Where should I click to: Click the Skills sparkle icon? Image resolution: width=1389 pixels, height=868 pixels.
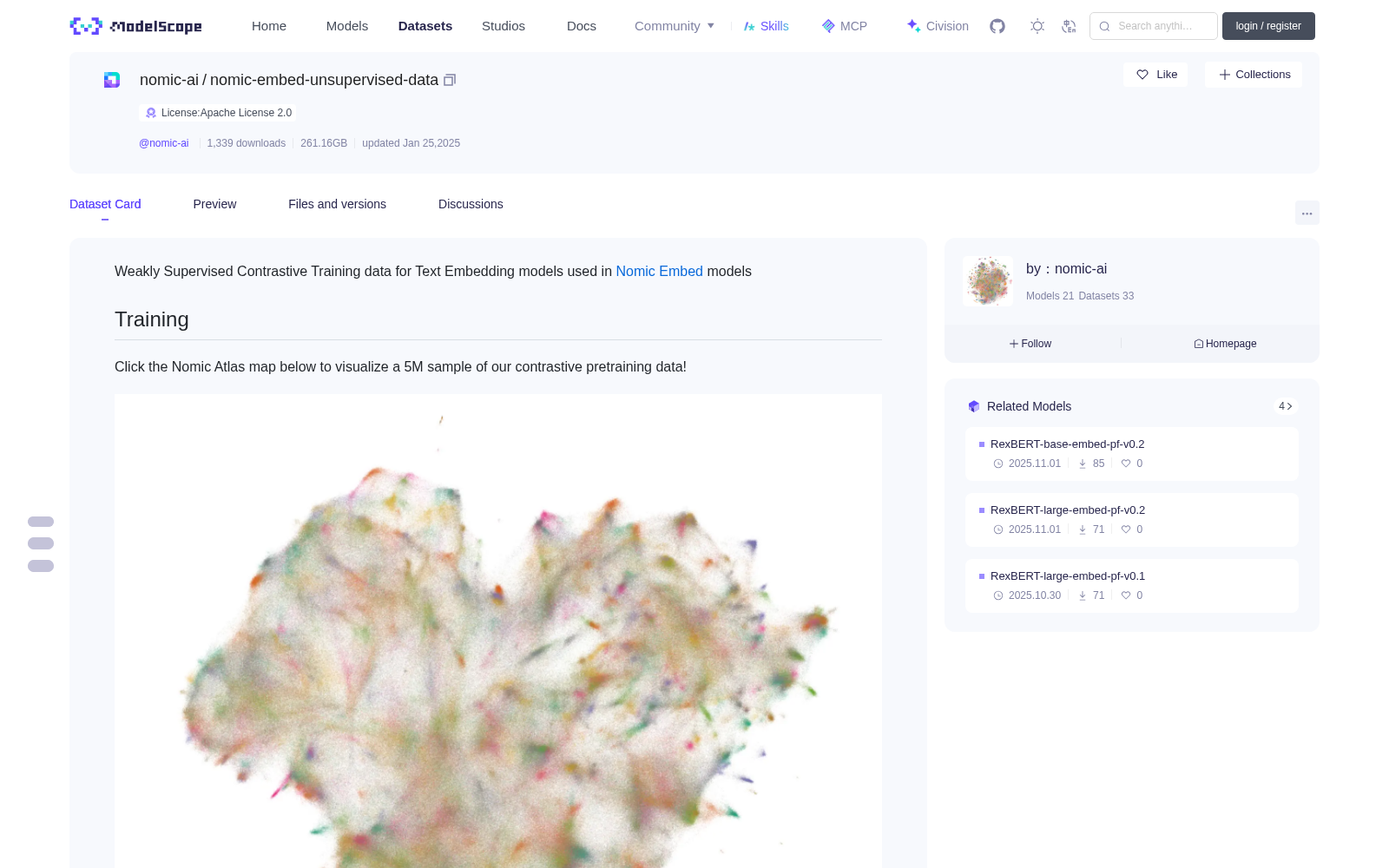click(x=749, y=26)
